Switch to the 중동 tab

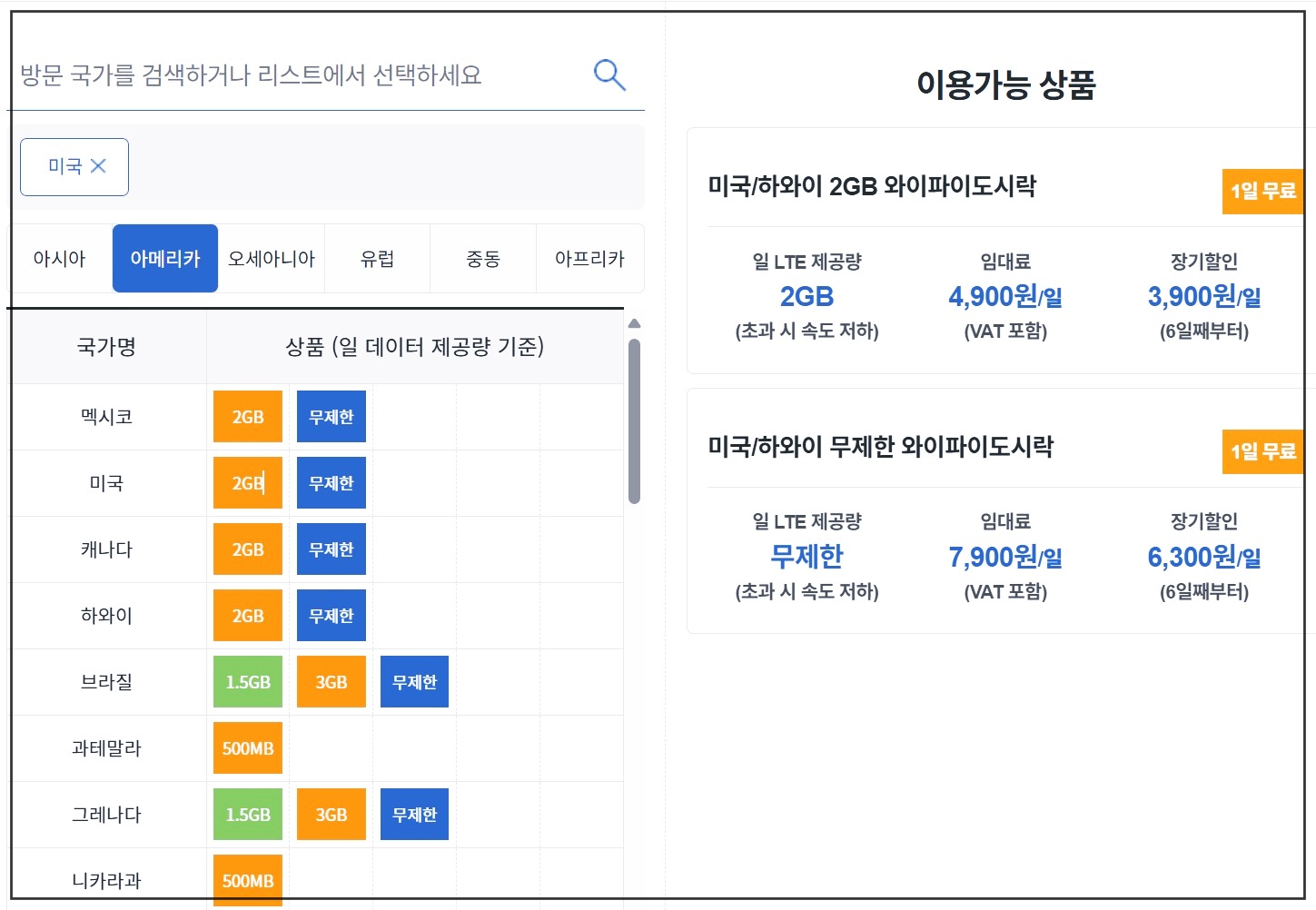[x=483, y=258]
